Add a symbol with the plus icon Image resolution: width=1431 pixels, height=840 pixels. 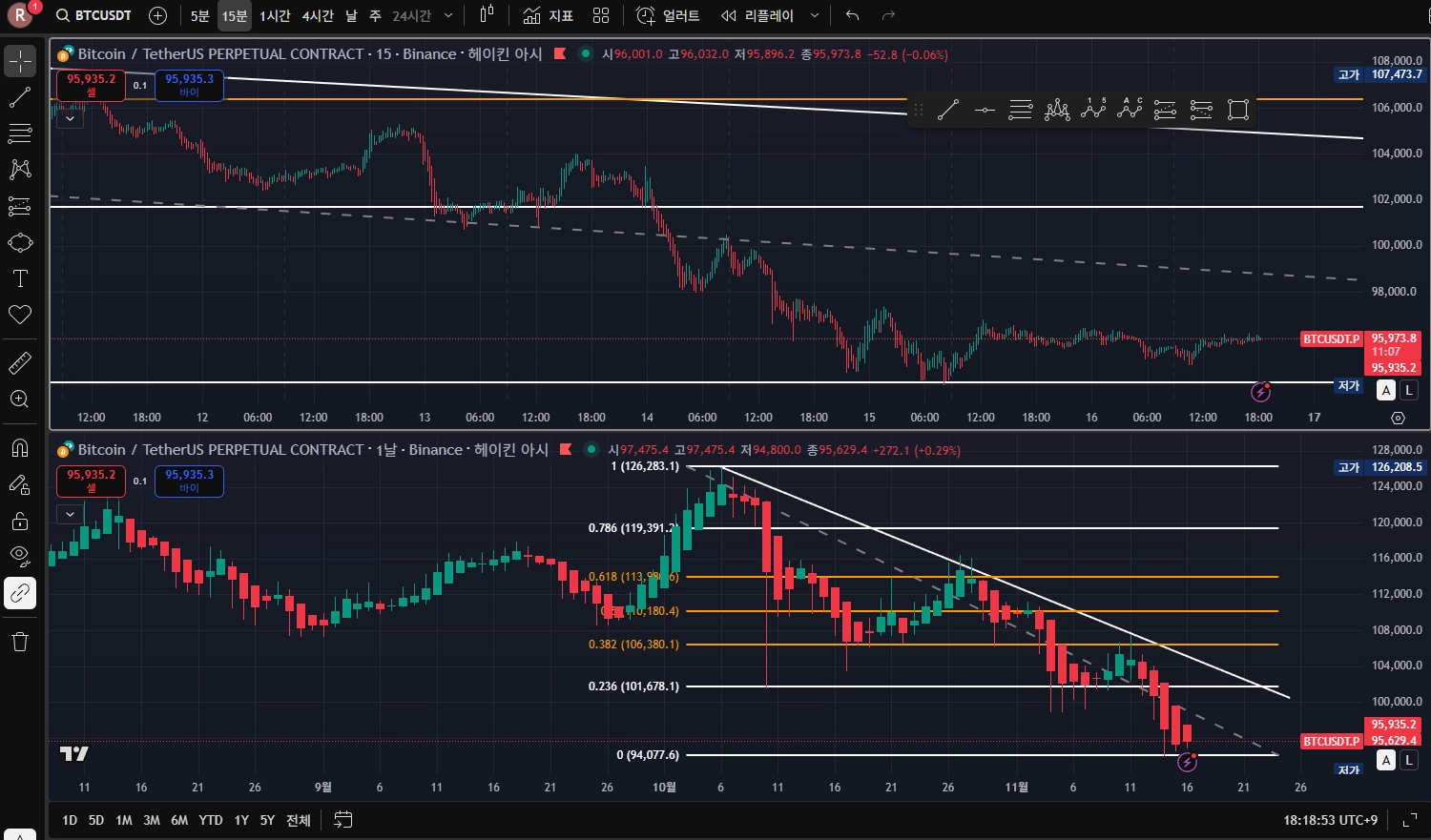click(x=158, y=15)
